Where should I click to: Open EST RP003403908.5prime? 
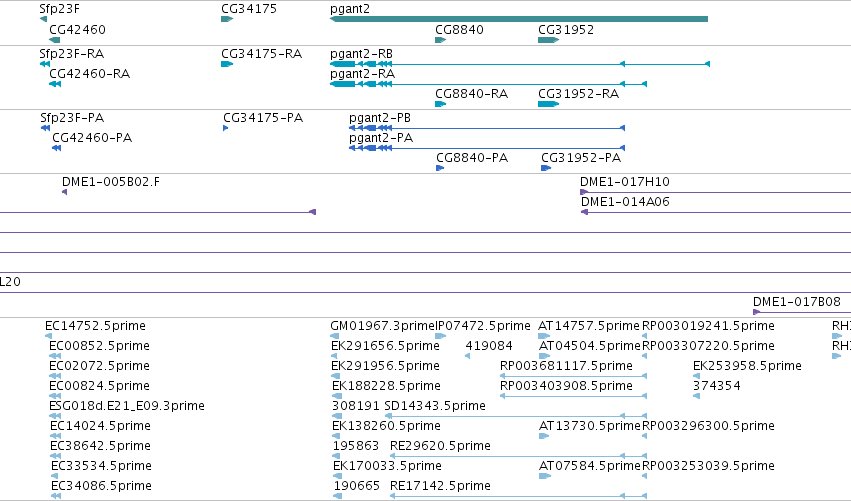[x=574, y=396]
